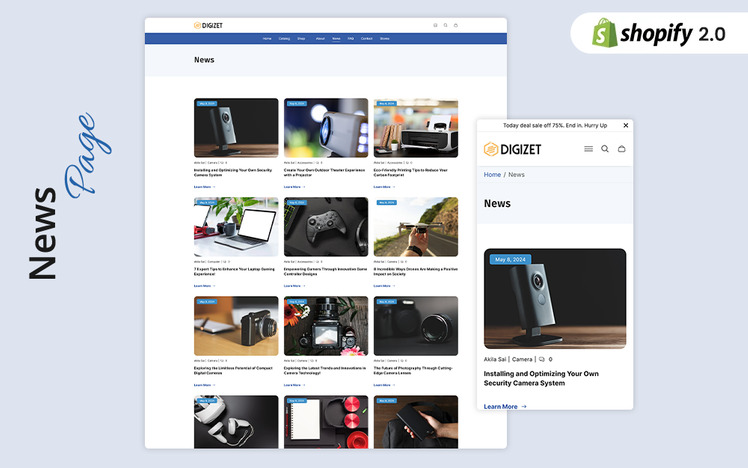The height and width of the screenshot is (468, 748).
Task: Open the Contact menu item
Action: tap(366, 39)
